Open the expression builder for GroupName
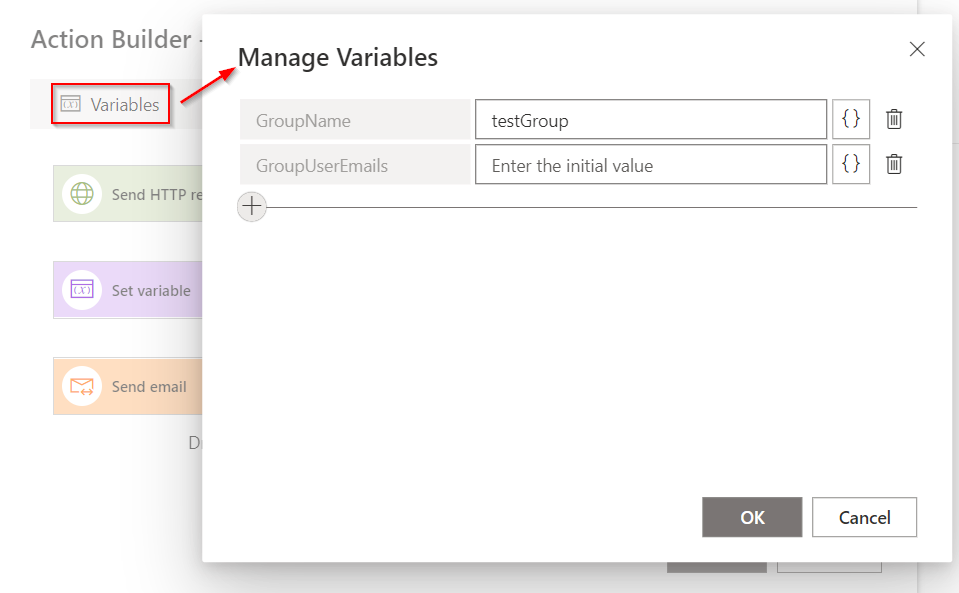The width and height of the screenshot is (959, 593). (x=851, y=118)
